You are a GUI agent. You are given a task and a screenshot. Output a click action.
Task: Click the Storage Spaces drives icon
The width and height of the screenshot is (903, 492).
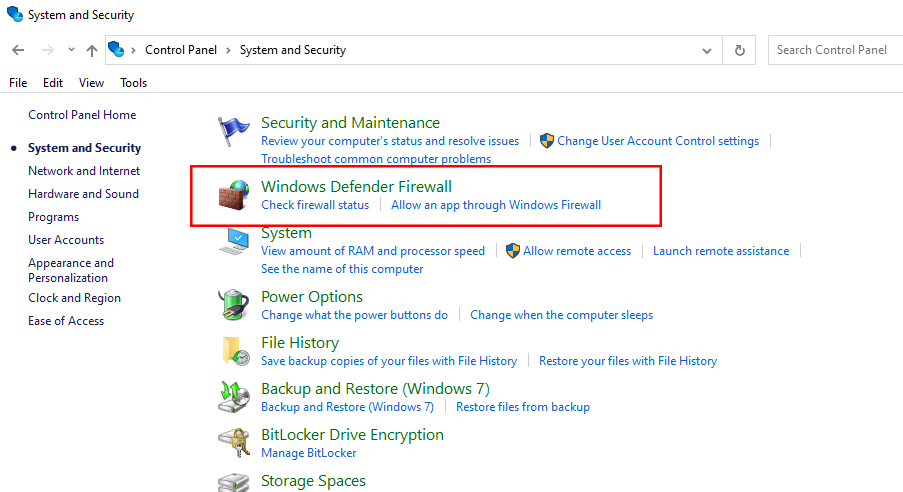click(x=234, y=482)
